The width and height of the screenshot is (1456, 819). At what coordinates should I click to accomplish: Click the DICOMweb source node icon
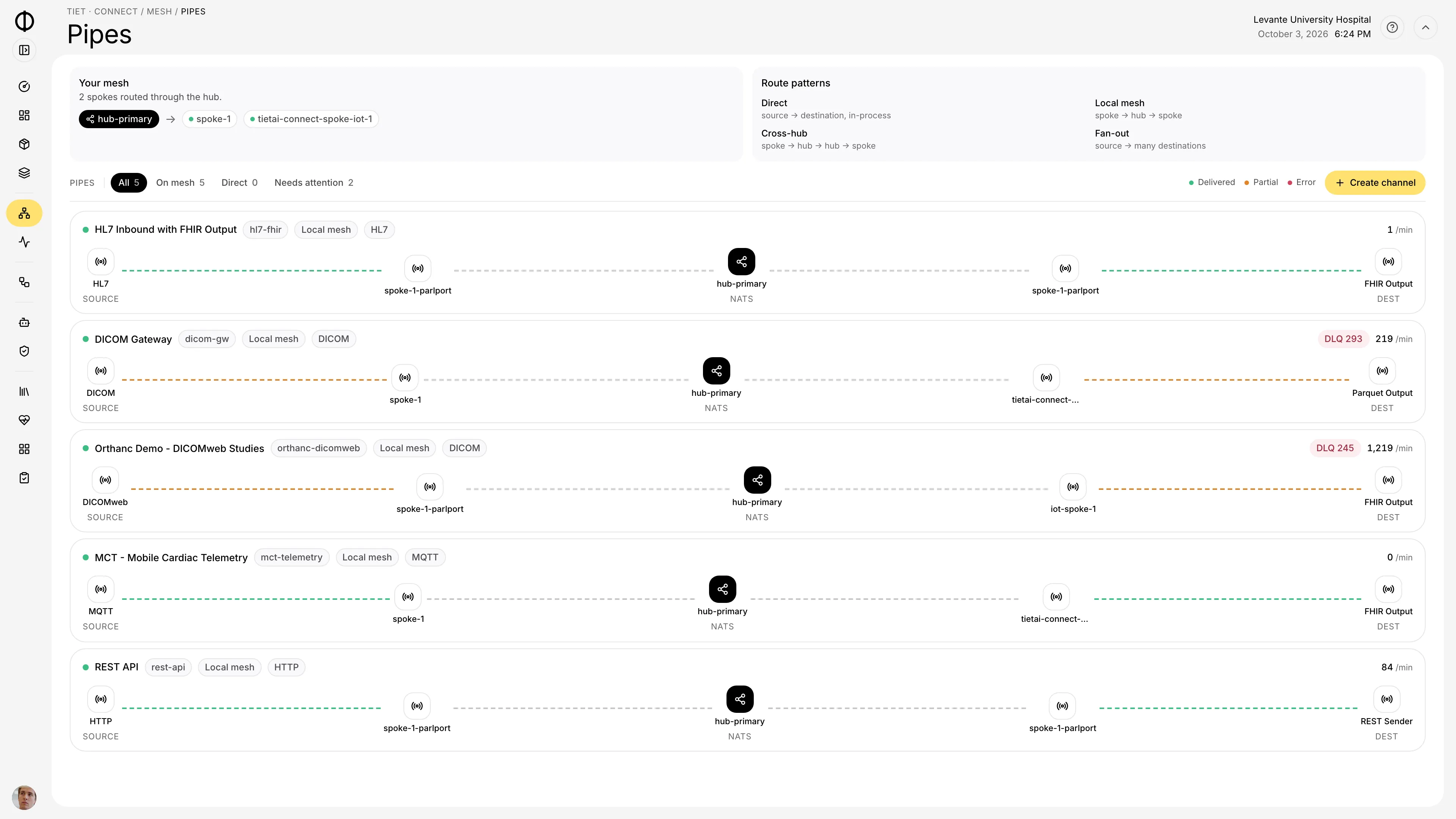point(105,480)
